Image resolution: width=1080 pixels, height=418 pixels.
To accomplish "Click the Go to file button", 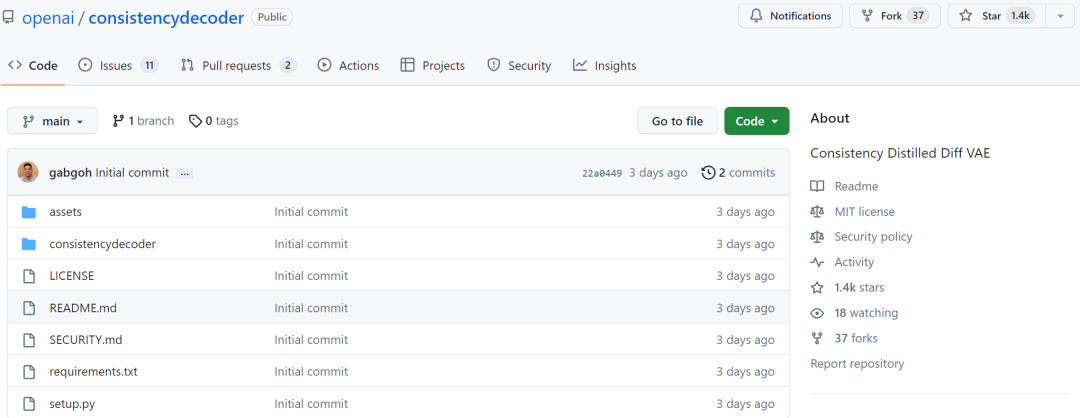I will (677, 121).
